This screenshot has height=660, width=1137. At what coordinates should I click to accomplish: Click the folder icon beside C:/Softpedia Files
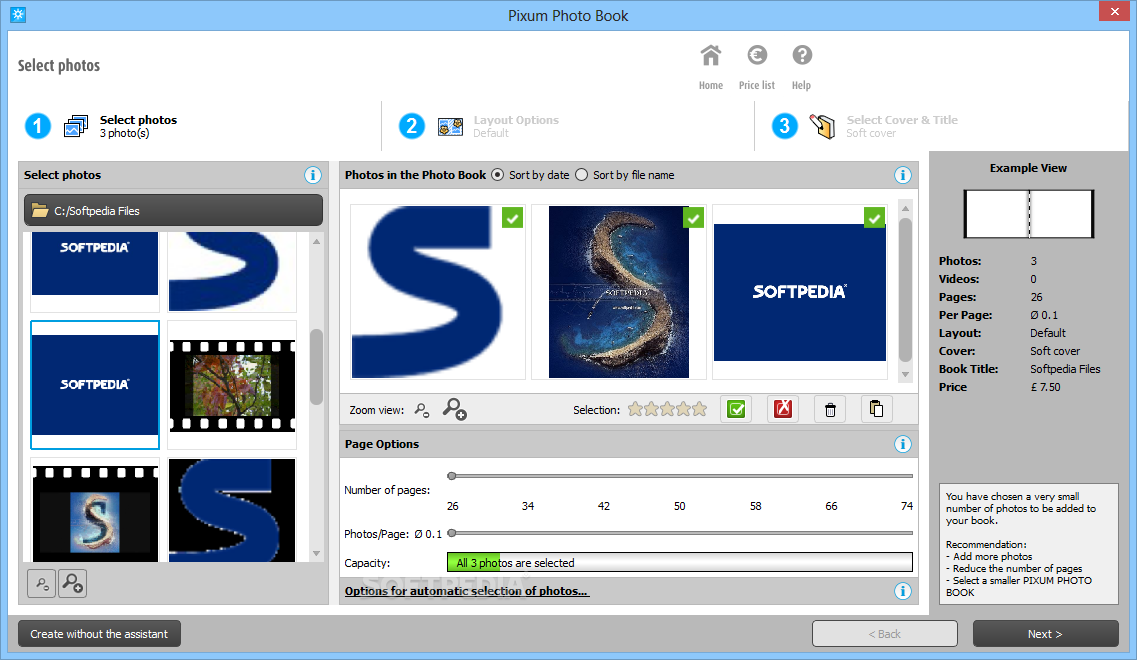click(x=40, y=211)
